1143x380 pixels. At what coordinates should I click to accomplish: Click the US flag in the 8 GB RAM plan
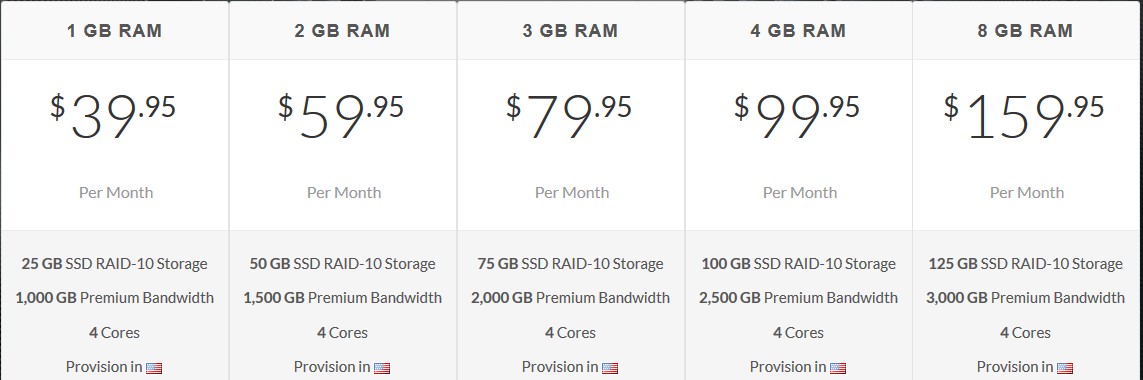[1065, 368]
